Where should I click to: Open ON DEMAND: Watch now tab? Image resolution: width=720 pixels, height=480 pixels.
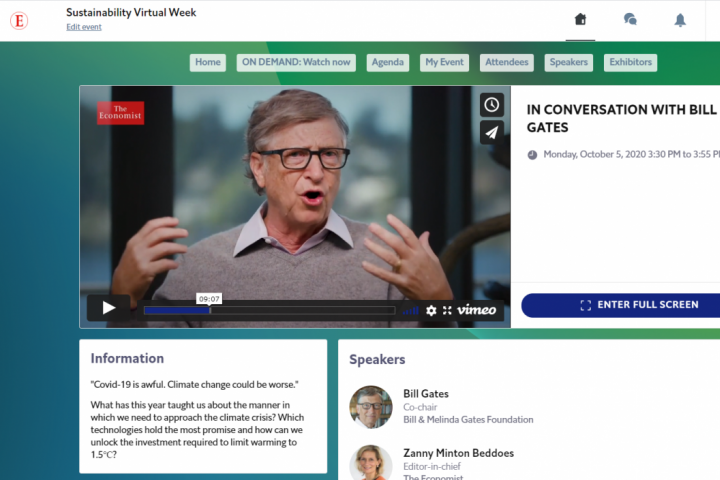pyautogui.click(x=296, y=62)
